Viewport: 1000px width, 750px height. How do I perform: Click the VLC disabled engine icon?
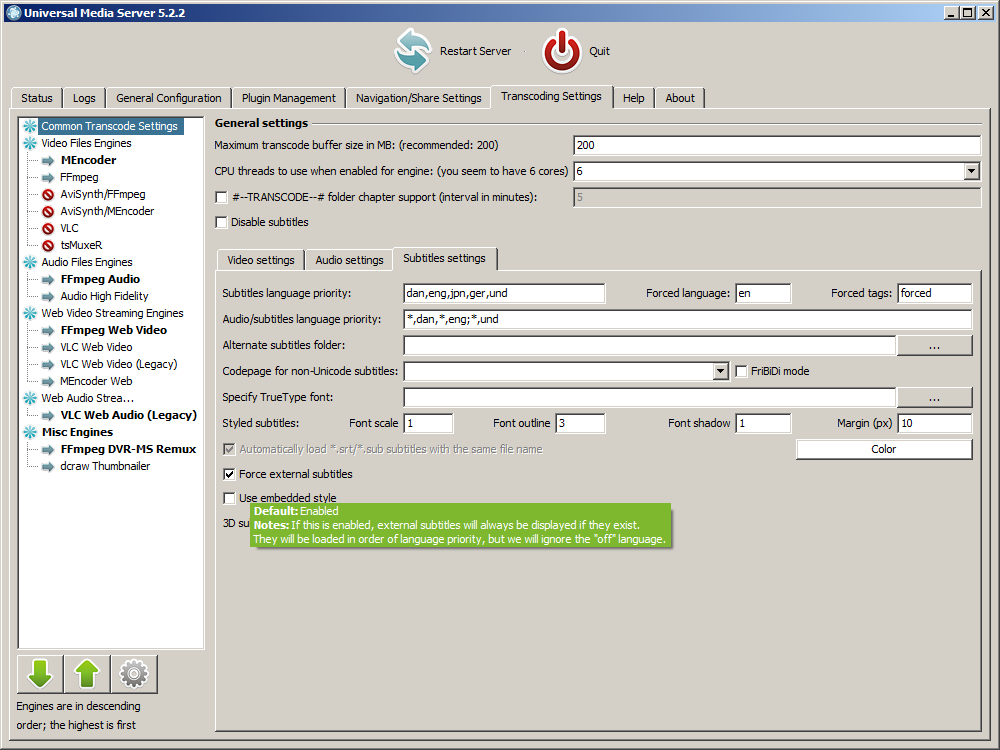coord(48,228)
